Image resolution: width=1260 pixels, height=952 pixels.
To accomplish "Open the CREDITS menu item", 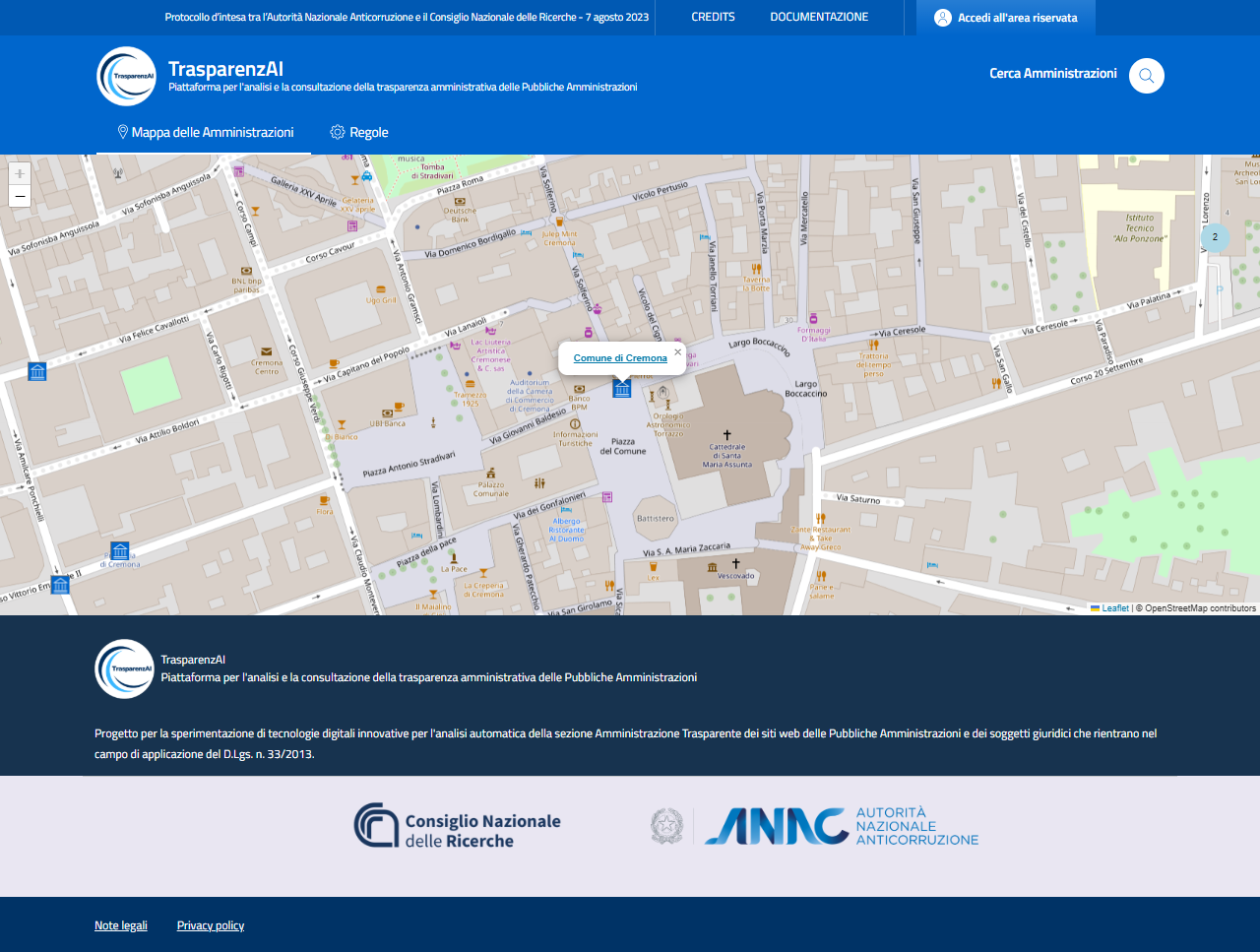I will coord(713,17).
